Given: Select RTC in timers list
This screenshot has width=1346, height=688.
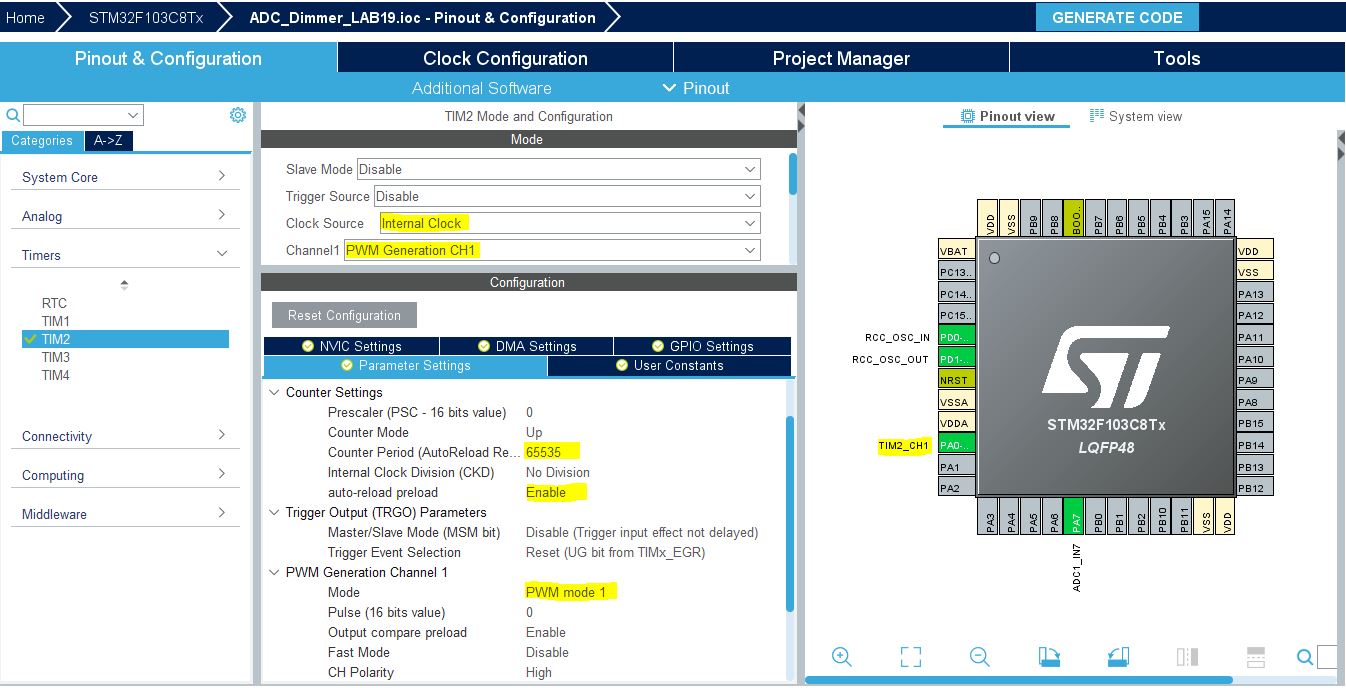Looking at the screenshot, I should (54, 303).
